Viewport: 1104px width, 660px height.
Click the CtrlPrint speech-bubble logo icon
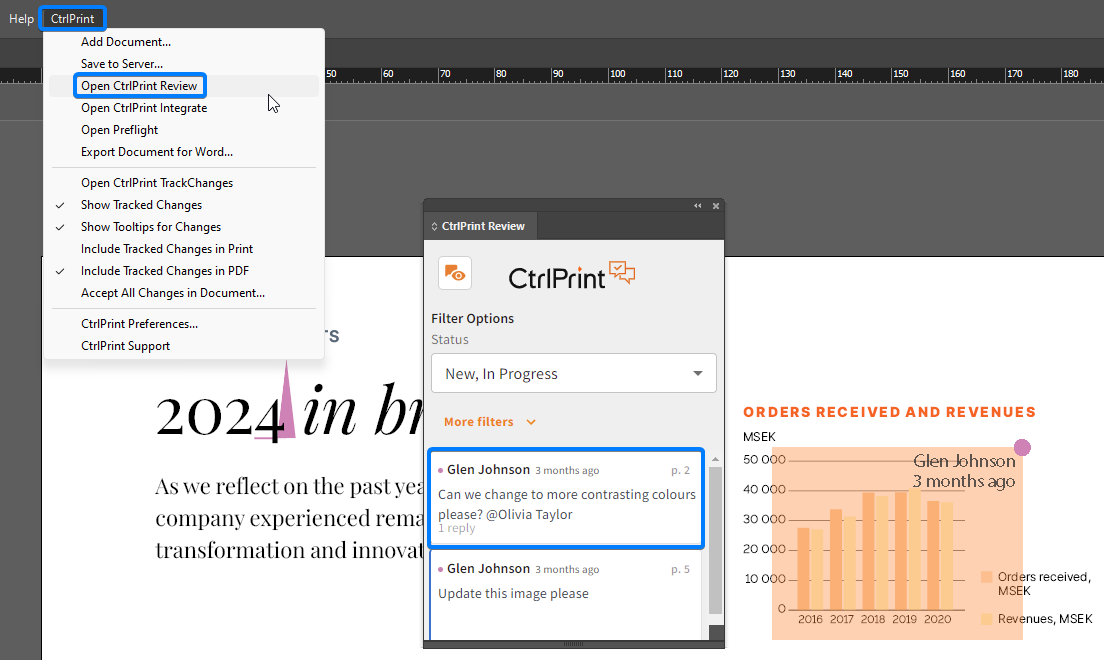(622, 271)
